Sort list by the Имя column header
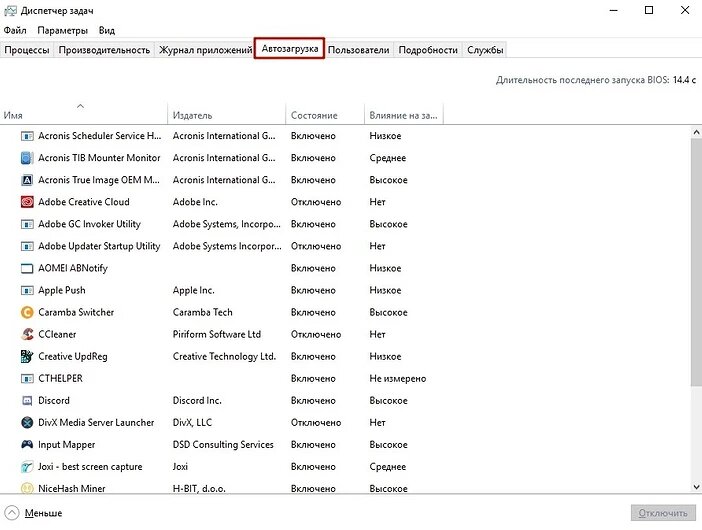Screen dimensions: 702x530 (84, 113)
